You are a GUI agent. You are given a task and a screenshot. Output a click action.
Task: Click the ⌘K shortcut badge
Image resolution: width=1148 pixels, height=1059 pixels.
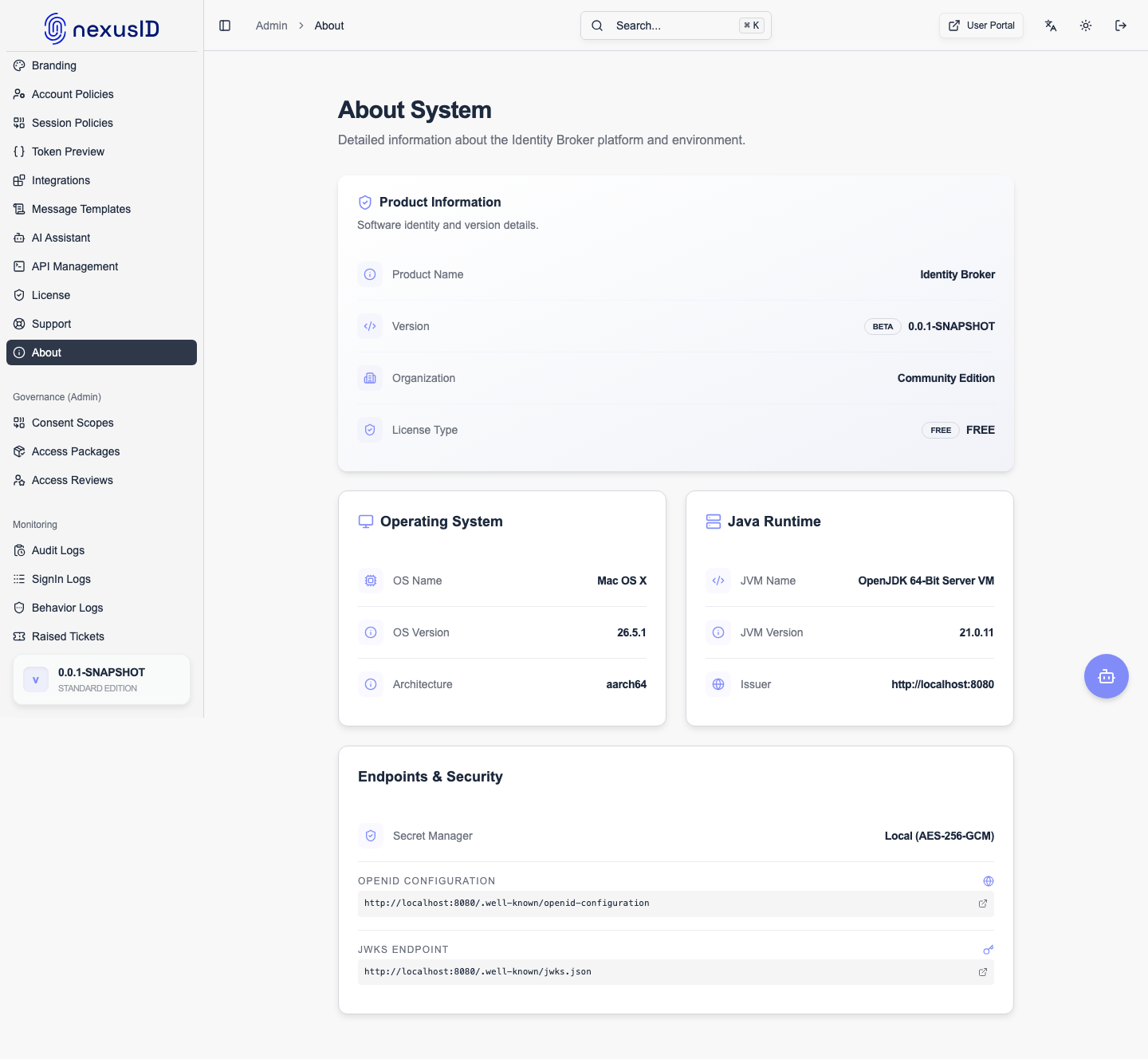coord(751,26)
